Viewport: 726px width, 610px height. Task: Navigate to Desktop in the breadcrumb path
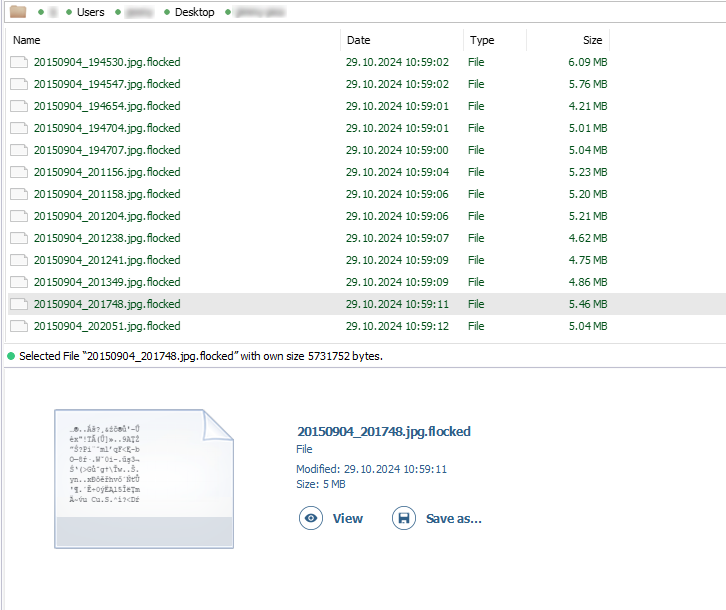[194, 12]
